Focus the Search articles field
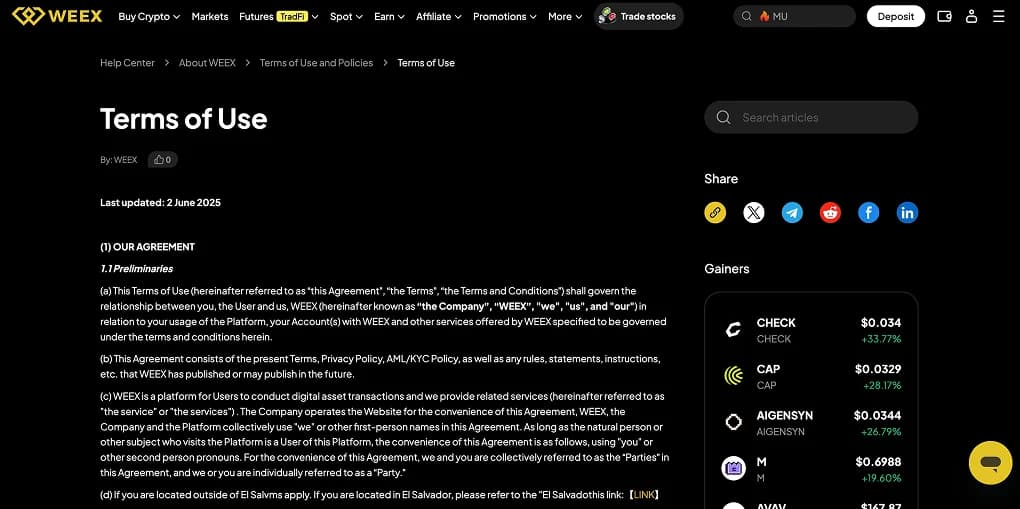This screenshot has height=509, width=1020. pos(811,117)
